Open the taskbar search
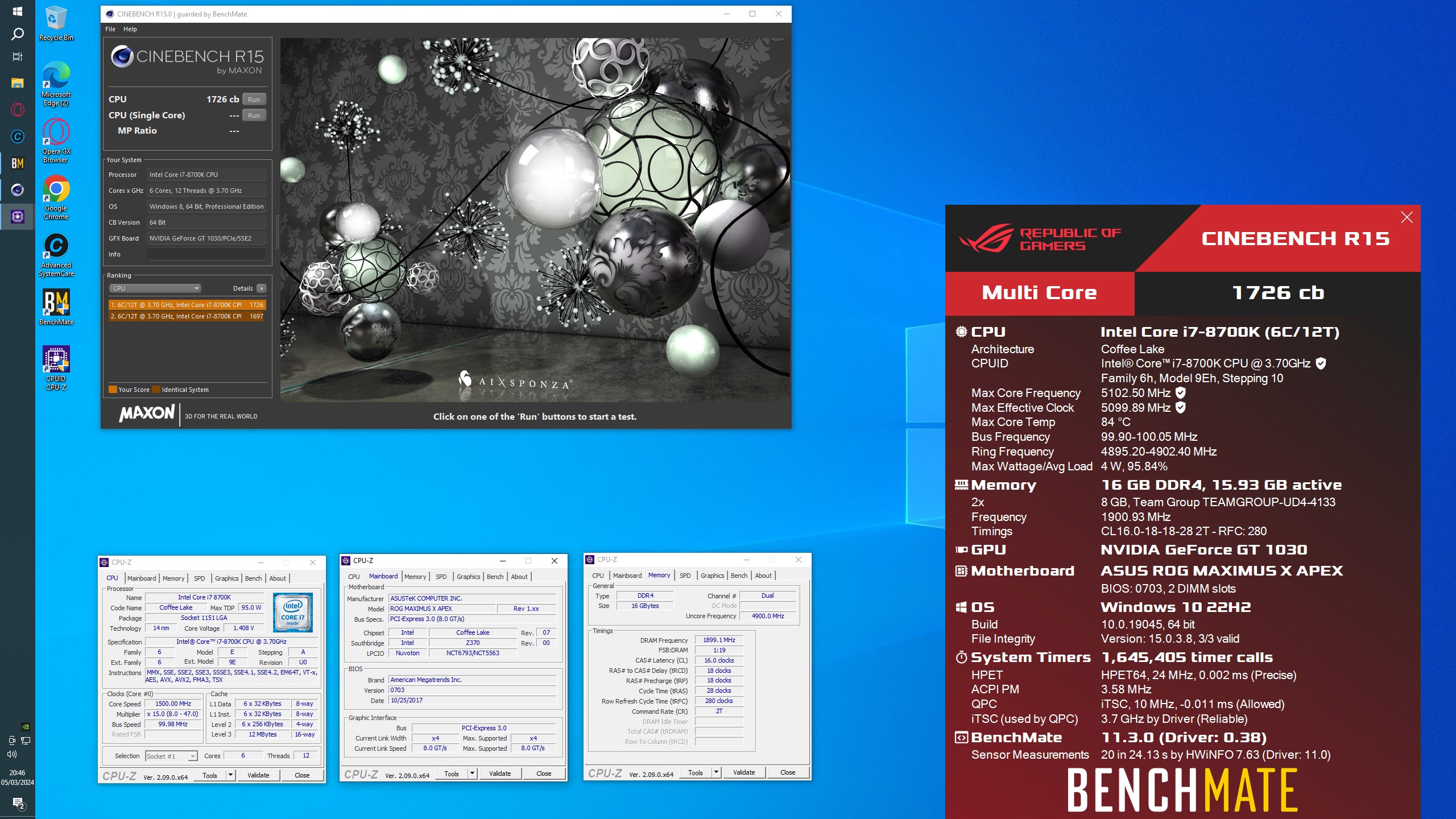Screen dimensions: 1456x819 pos(17,34)
